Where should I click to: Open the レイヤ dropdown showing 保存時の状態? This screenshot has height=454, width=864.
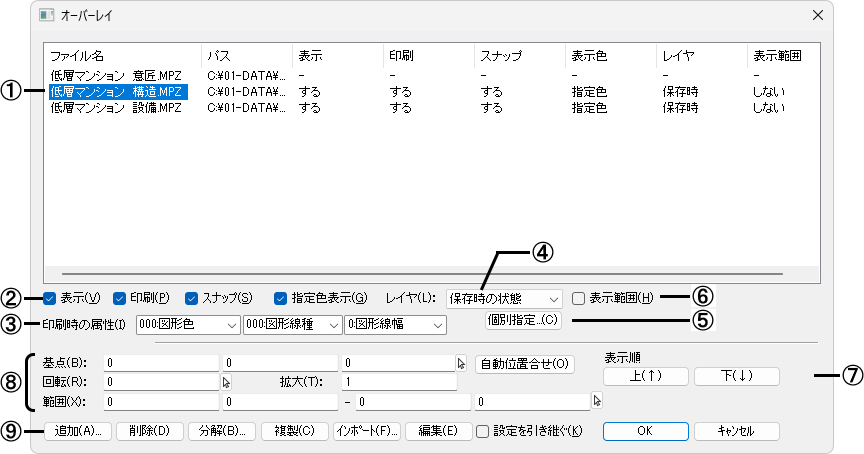[x=505, y=298]
